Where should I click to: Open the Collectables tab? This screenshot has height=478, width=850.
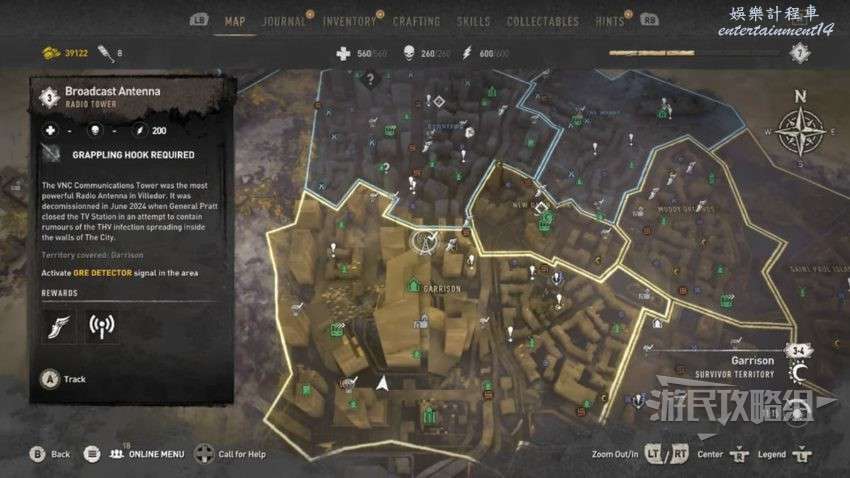543,22
